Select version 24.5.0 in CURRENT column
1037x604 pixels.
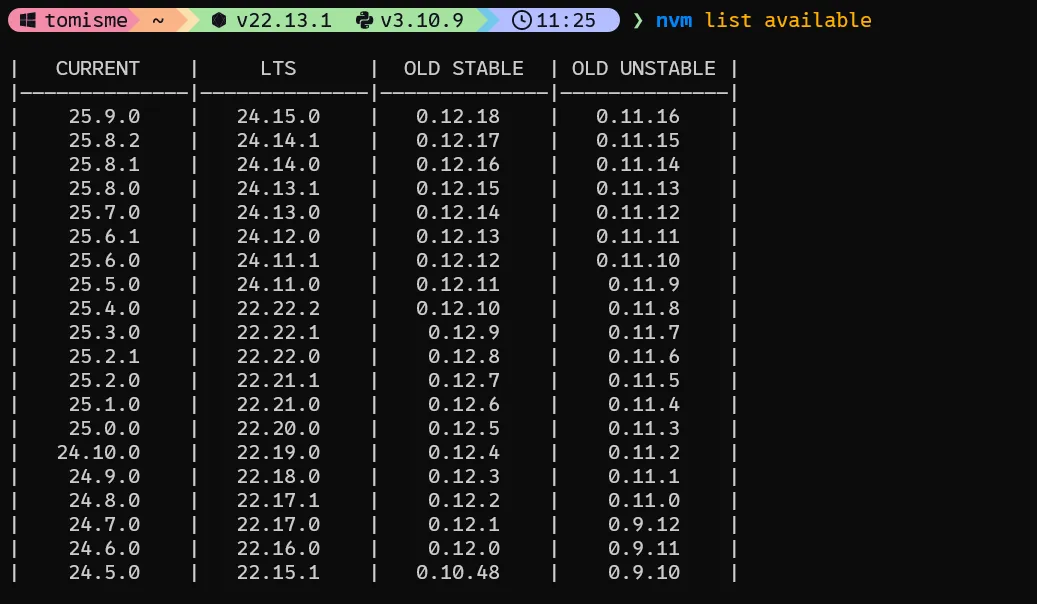pyautogui.click(x=104, y=572)
